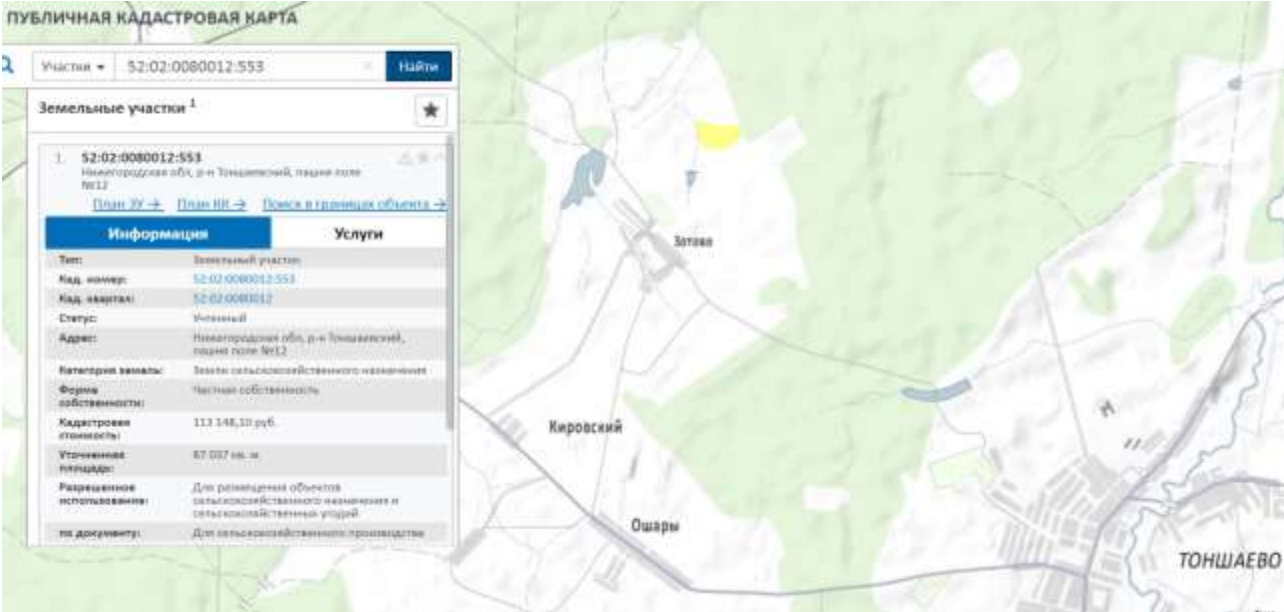This screenshot has width=1284, height=612.
Task: Open the Участки search type dropdown
Action: [74, 66]
